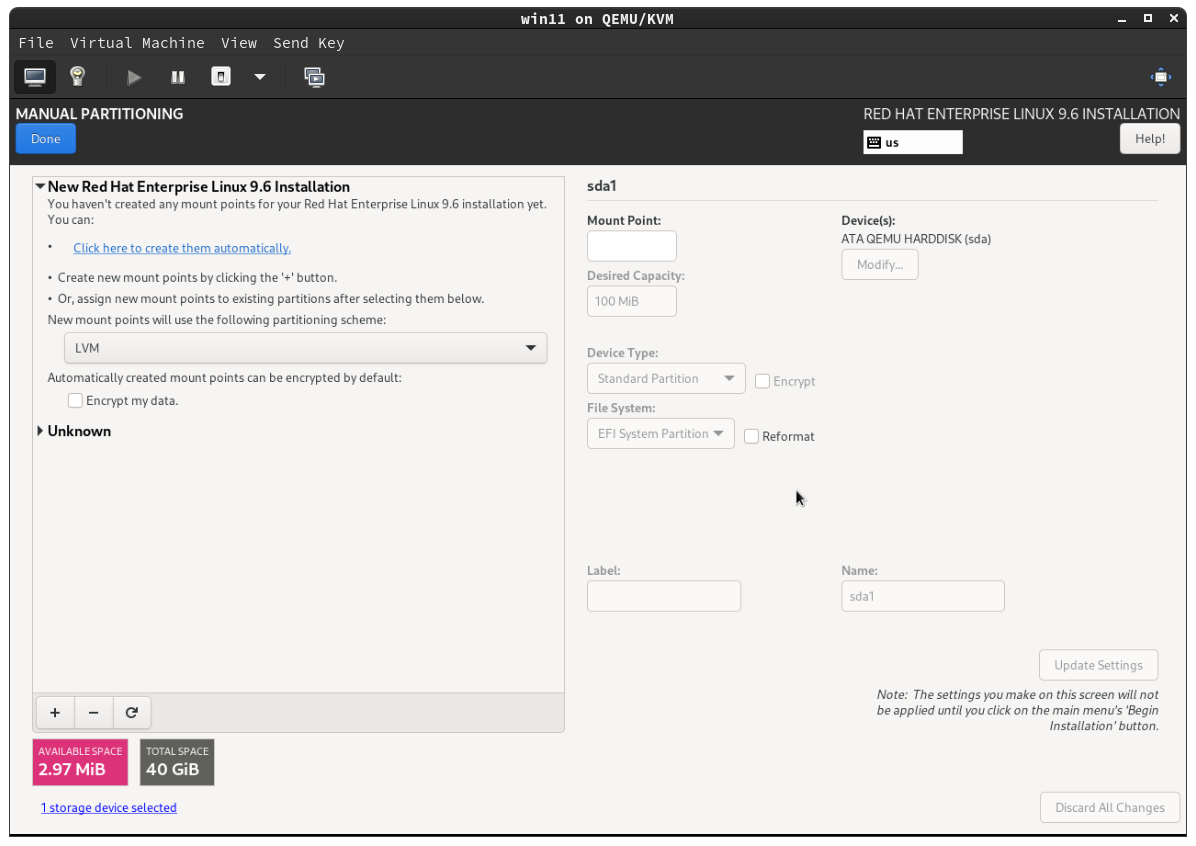Click the Done button
The height and width of the screenshot is (846, 1196).
(46, 139)
